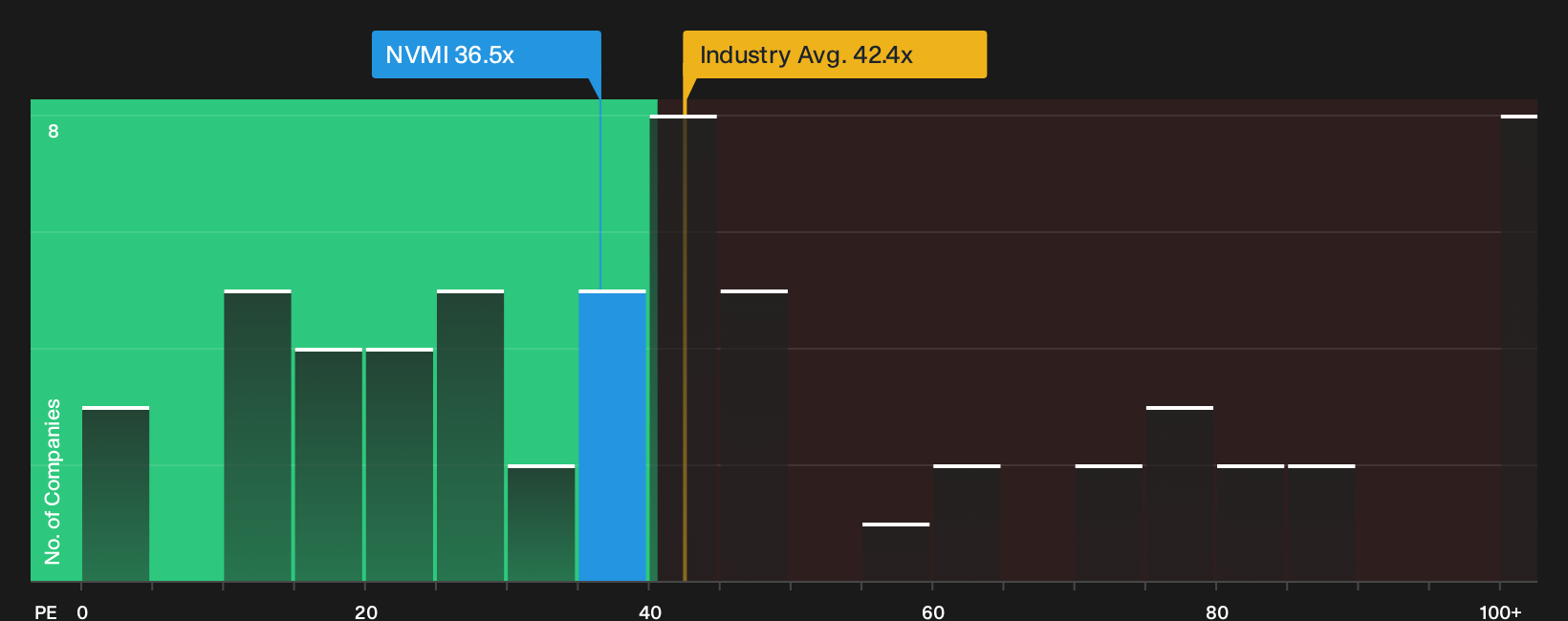Click the x-axis label 20
This screenshot has width=1568, height=621.
(x=366, y=611)
